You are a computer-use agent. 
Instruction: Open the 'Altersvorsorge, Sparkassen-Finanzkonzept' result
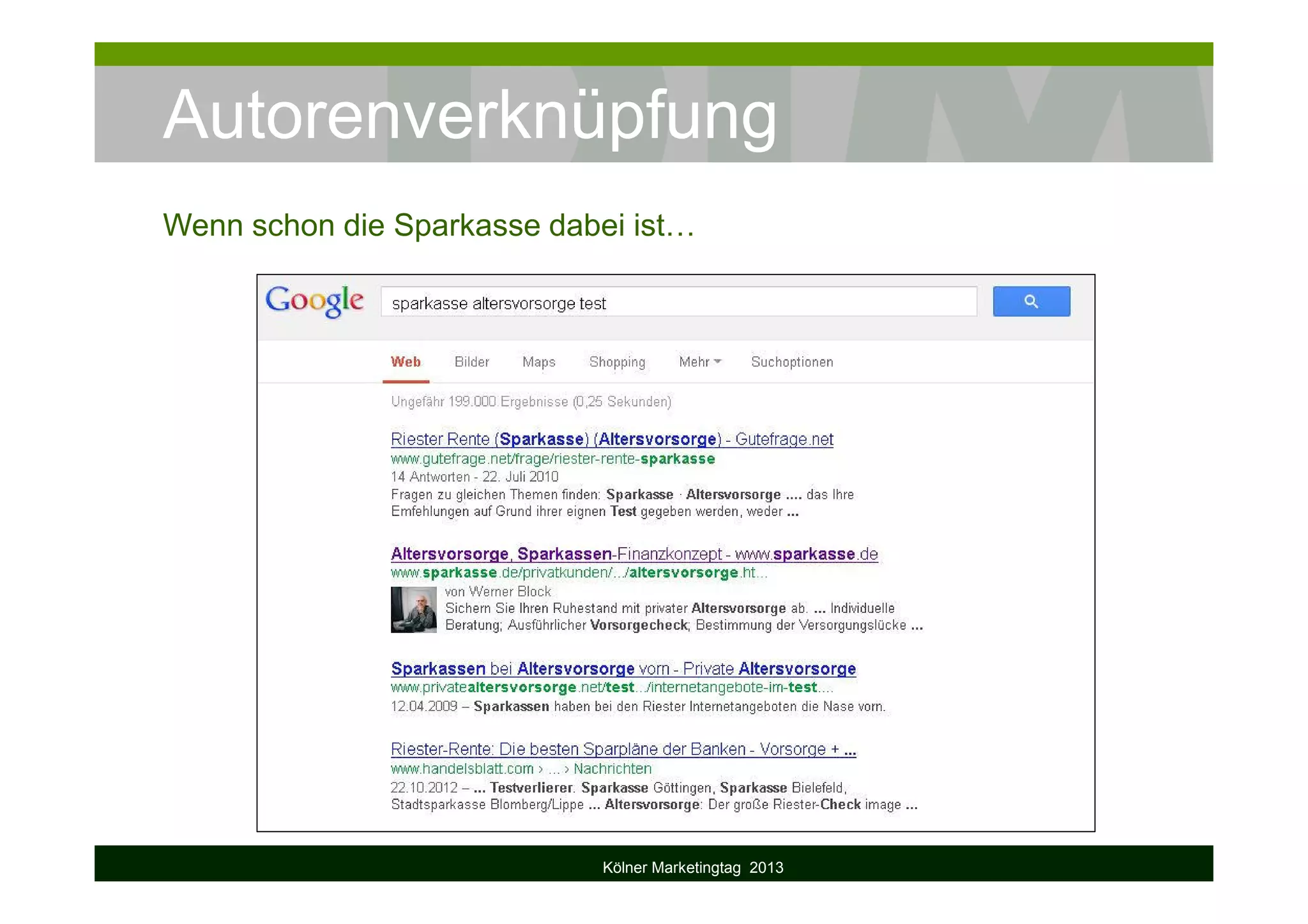(634, 554)
